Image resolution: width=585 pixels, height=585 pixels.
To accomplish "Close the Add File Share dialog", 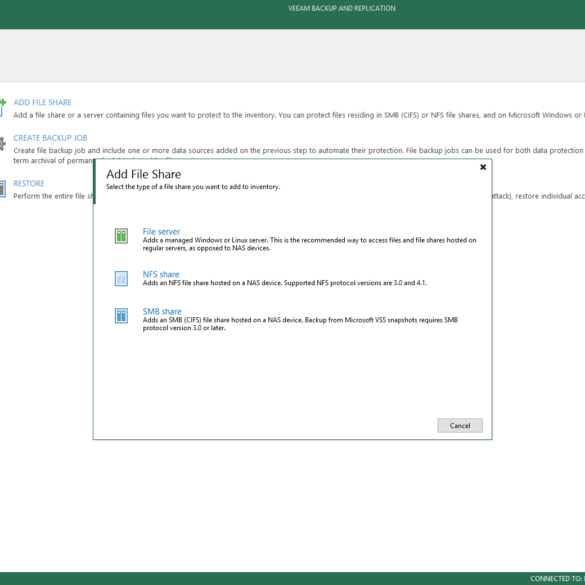I will 483,167.
